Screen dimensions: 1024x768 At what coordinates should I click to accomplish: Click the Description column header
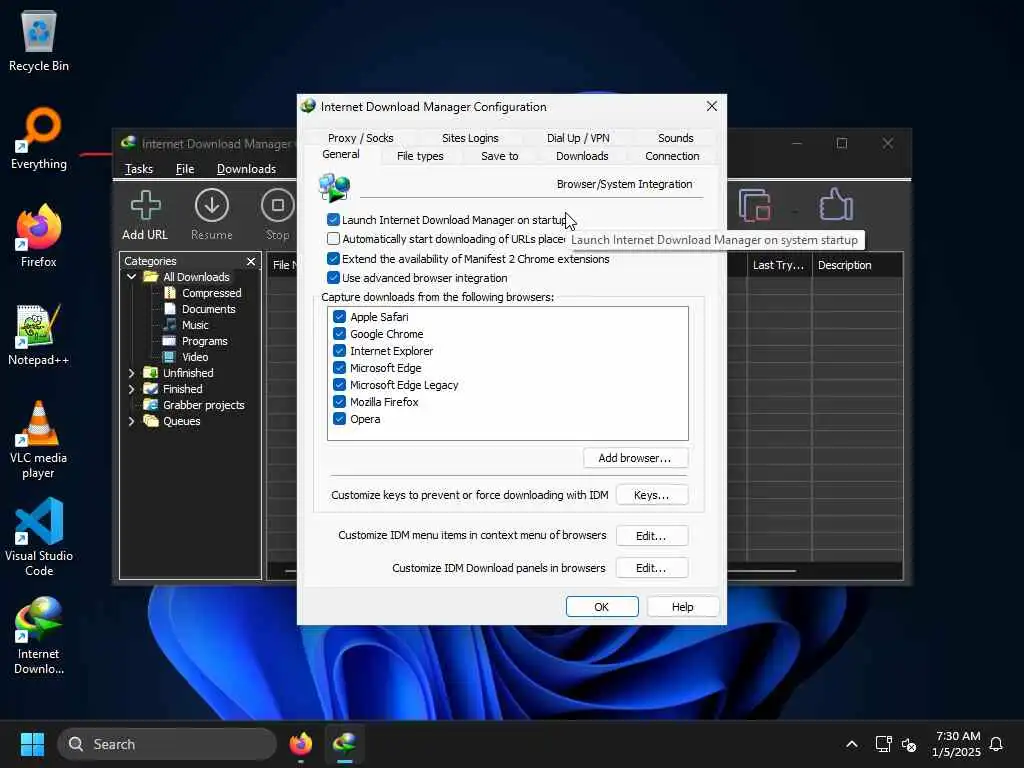click(x=857, y=265)
